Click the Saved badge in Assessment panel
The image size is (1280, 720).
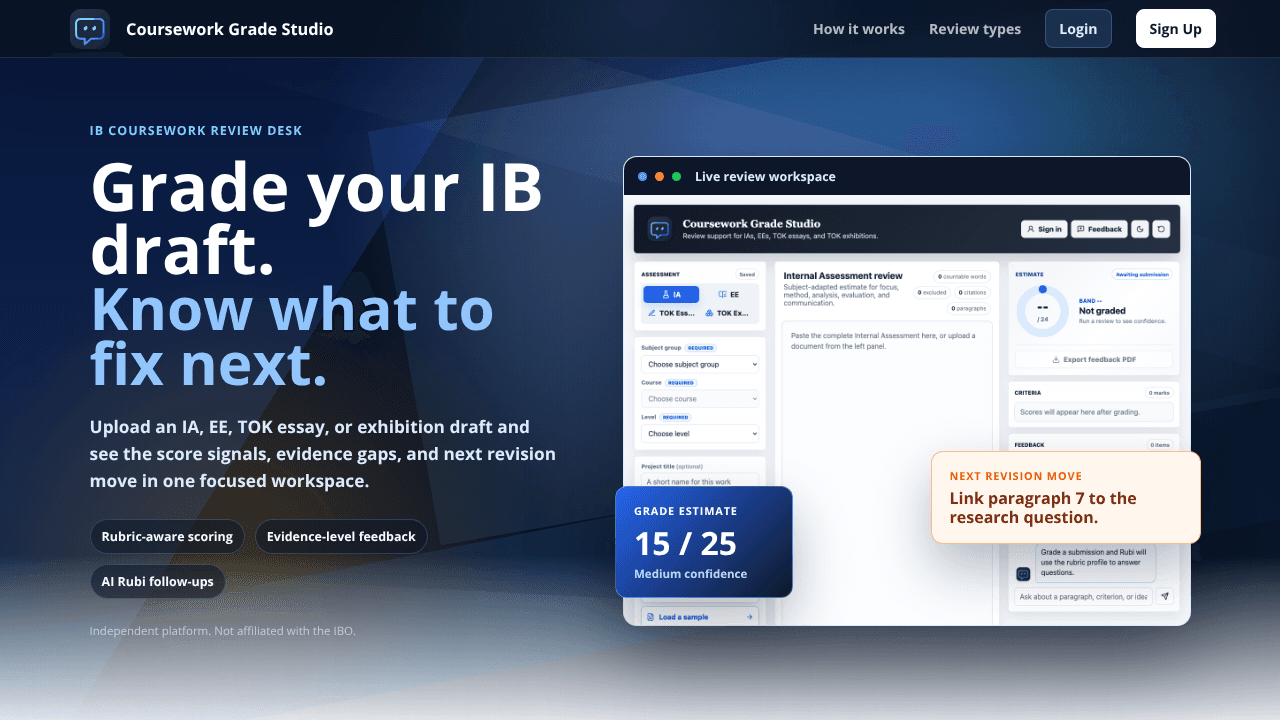[x=746, y=274]
